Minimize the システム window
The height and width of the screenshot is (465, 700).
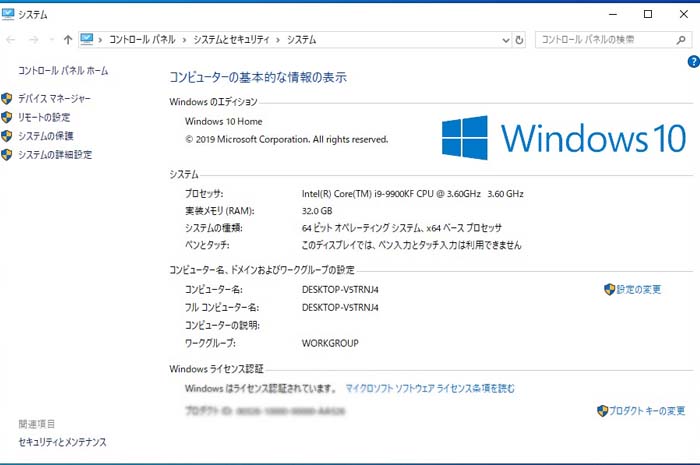pos(613,14)
